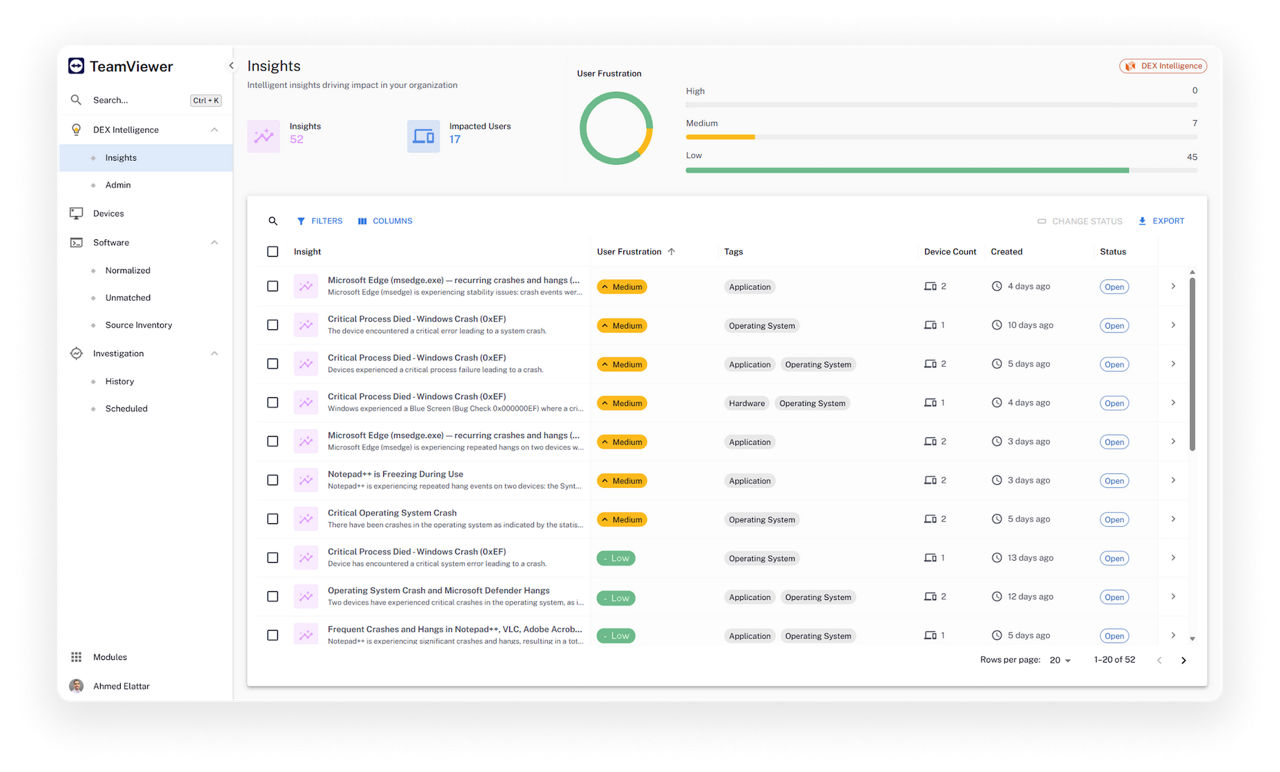Click the DEX Intelligence lightbulb icon

coord(76,130)
